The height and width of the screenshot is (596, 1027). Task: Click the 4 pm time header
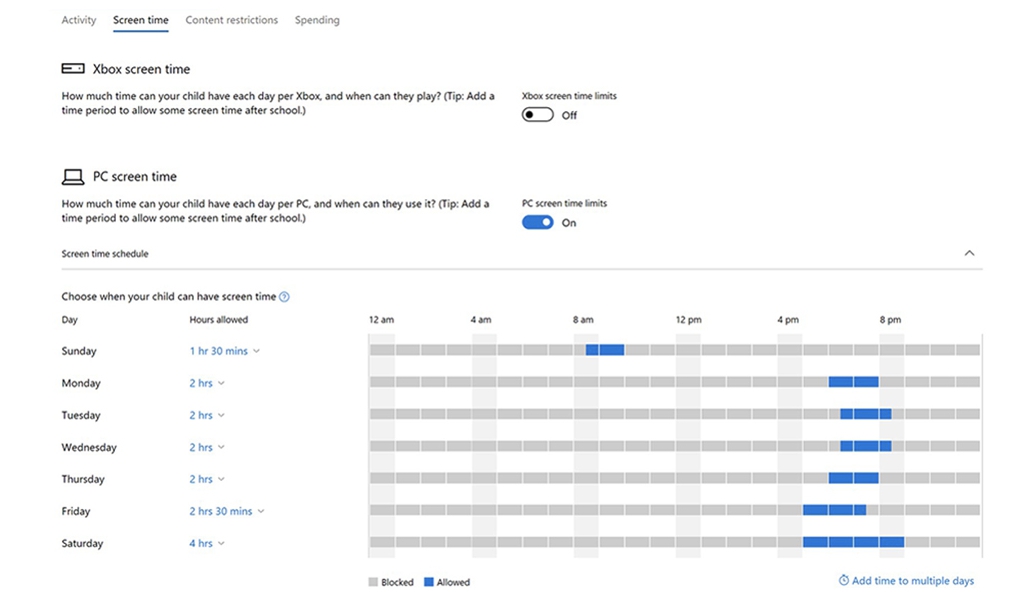click(788, 320)
